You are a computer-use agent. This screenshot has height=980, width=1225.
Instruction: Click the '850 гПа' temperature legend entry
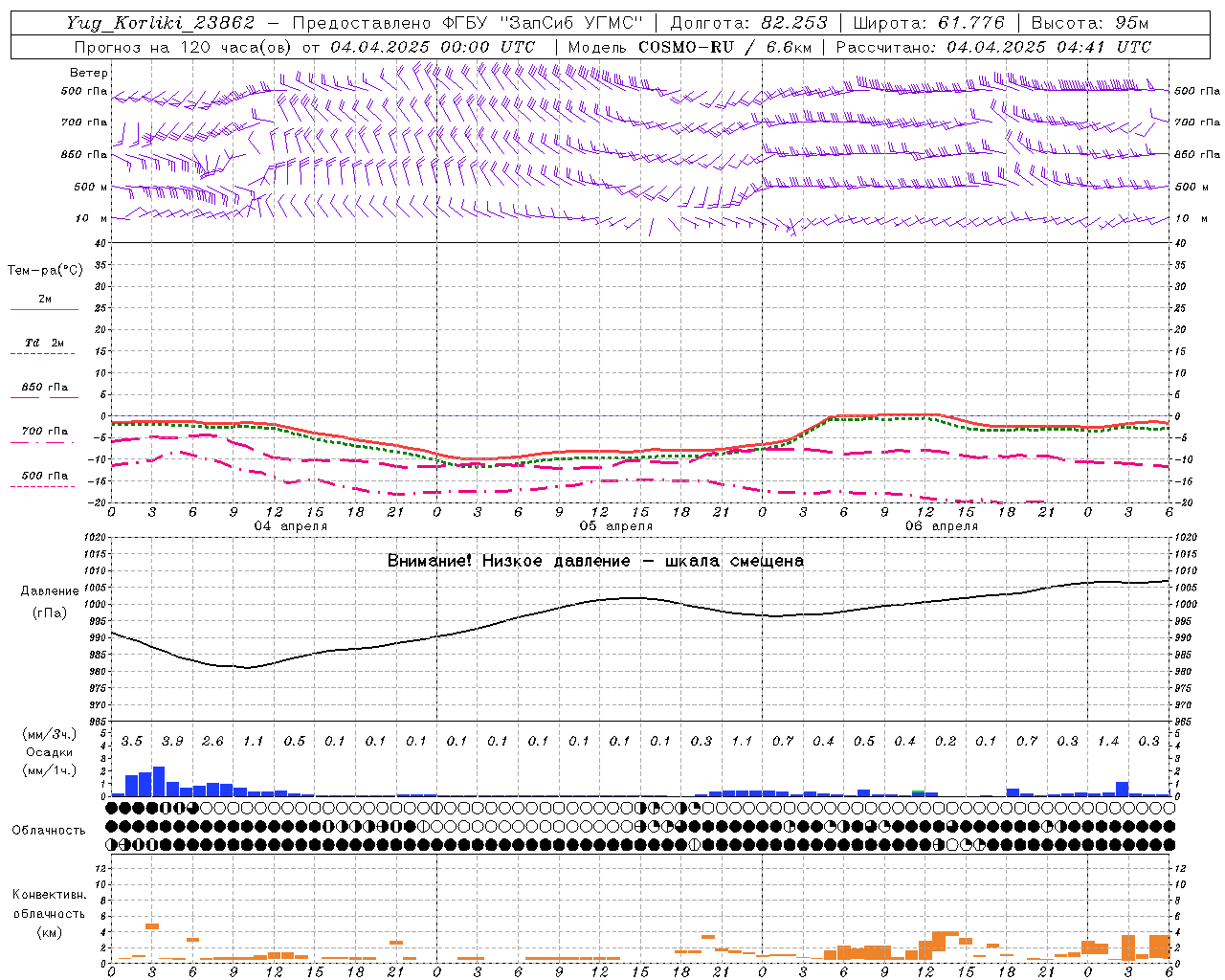pos(45,388)
